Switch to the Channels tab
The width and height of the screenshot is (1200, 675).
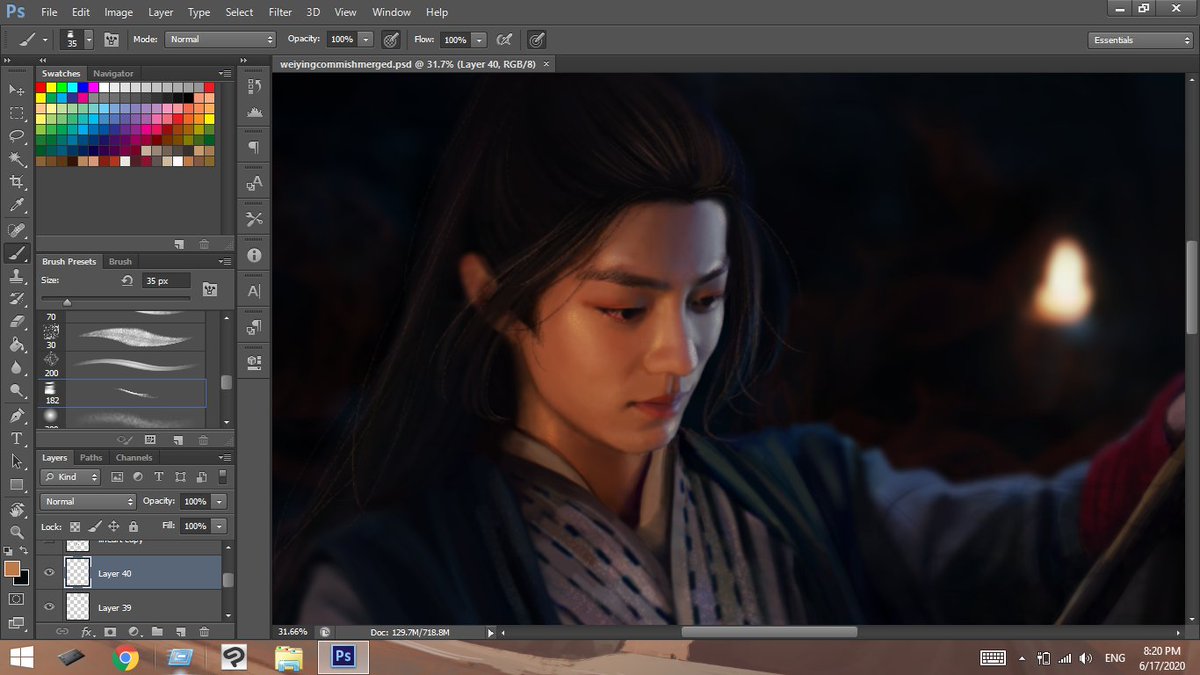(134, 457)
